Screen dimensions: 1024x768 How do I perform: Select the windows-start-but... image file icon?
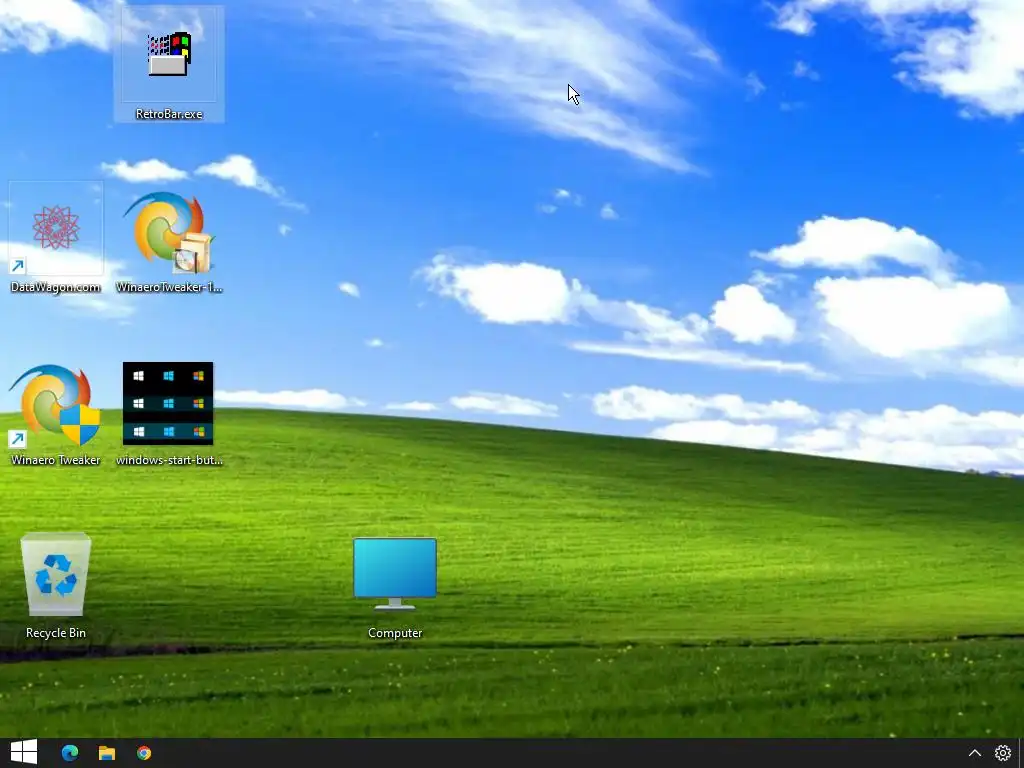click(168, 404)
